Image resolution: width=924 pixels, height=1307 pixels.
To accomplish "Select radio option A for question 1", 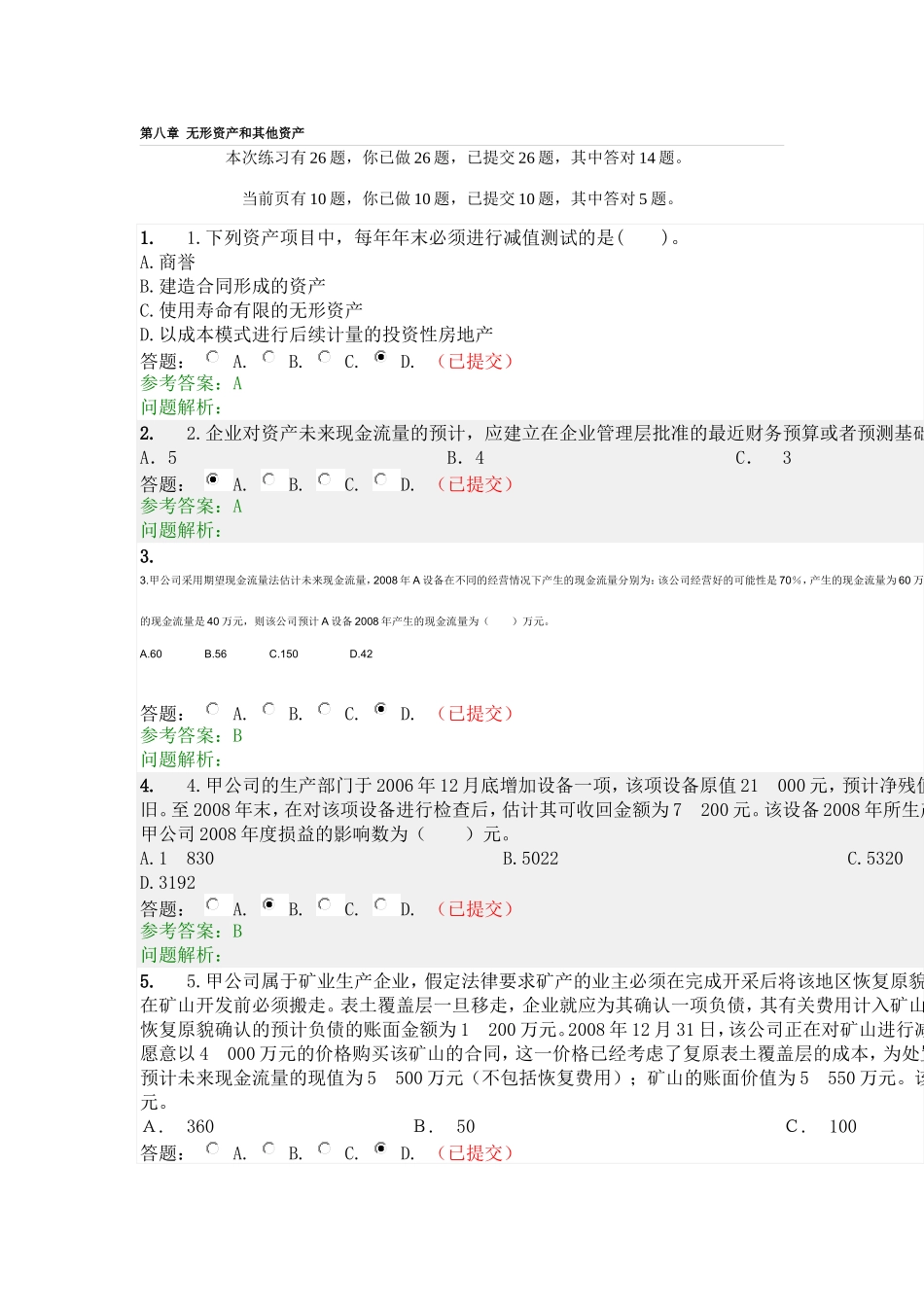I will pyautogui.click(x=213, y=357).
